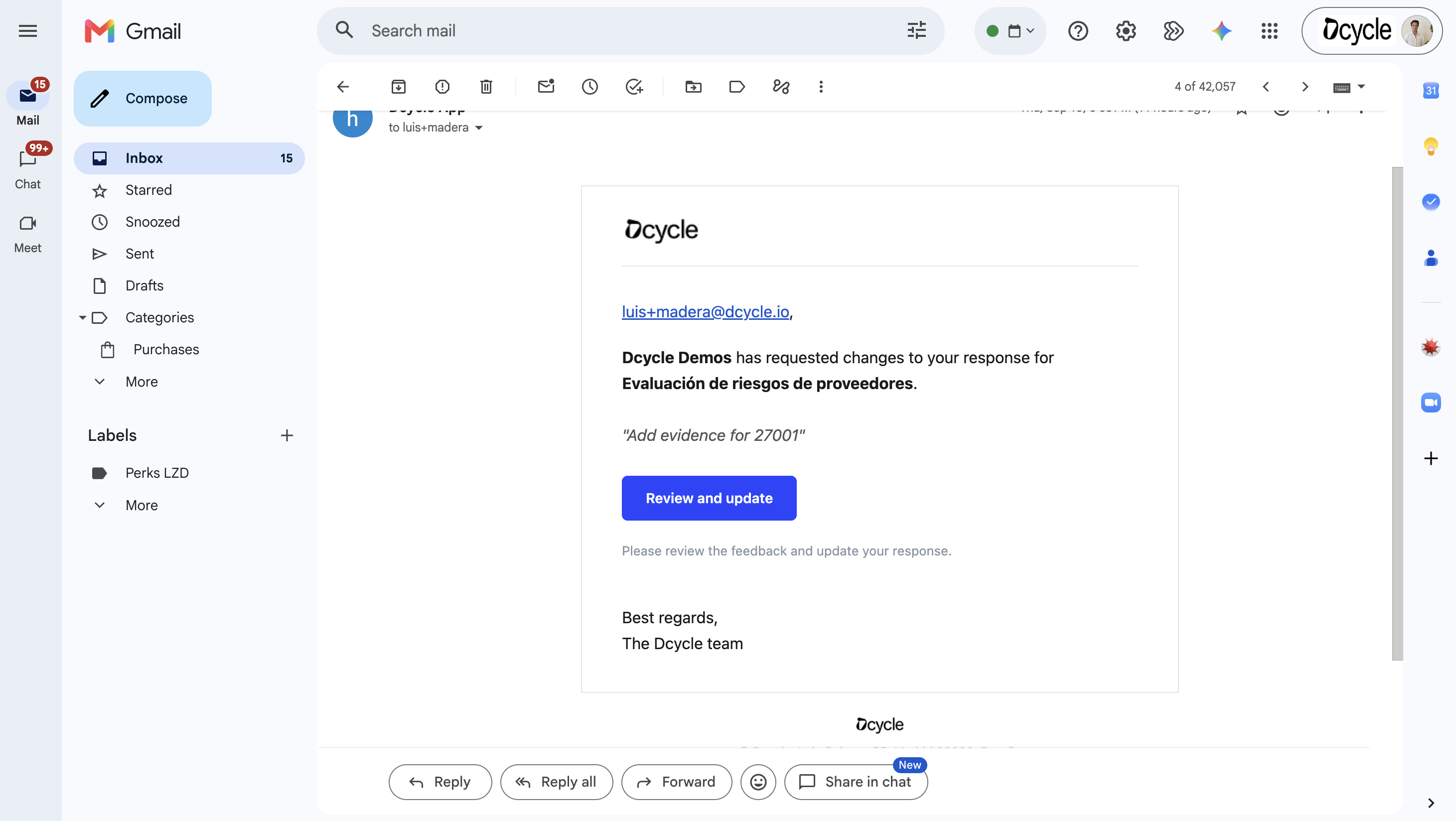The width and height of the screenshot is (1456, 821).
Task: Open Settings gear
Action: (1125, 31)
